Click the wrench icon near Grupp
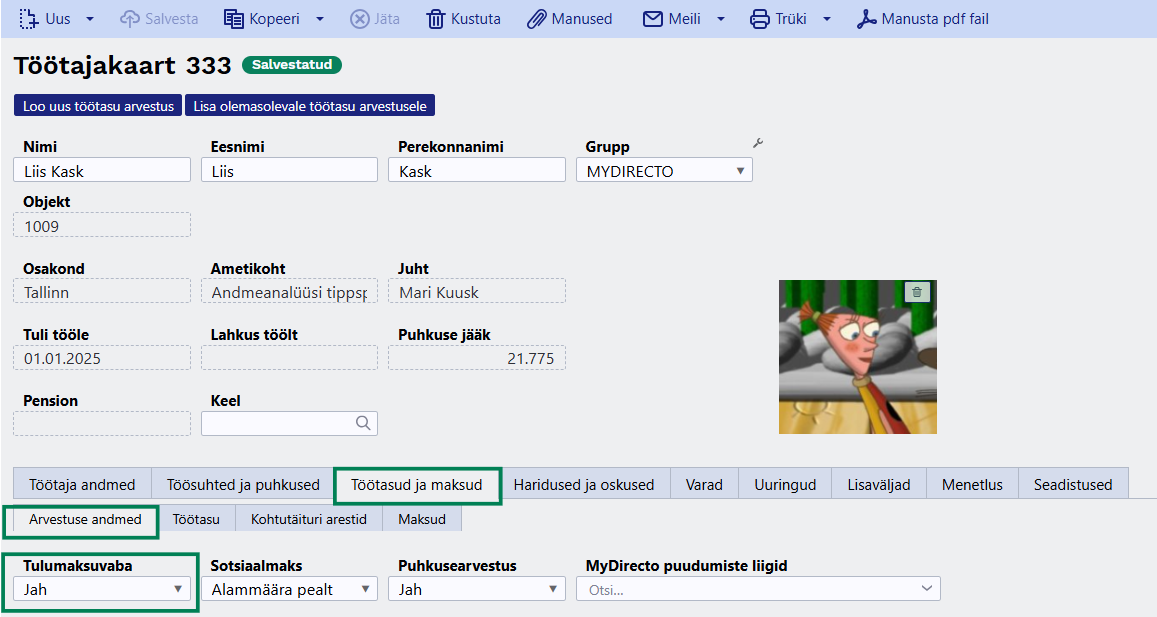Image resolution: width=1157 pixels, height=617 pixels. [x=758, y=144]
